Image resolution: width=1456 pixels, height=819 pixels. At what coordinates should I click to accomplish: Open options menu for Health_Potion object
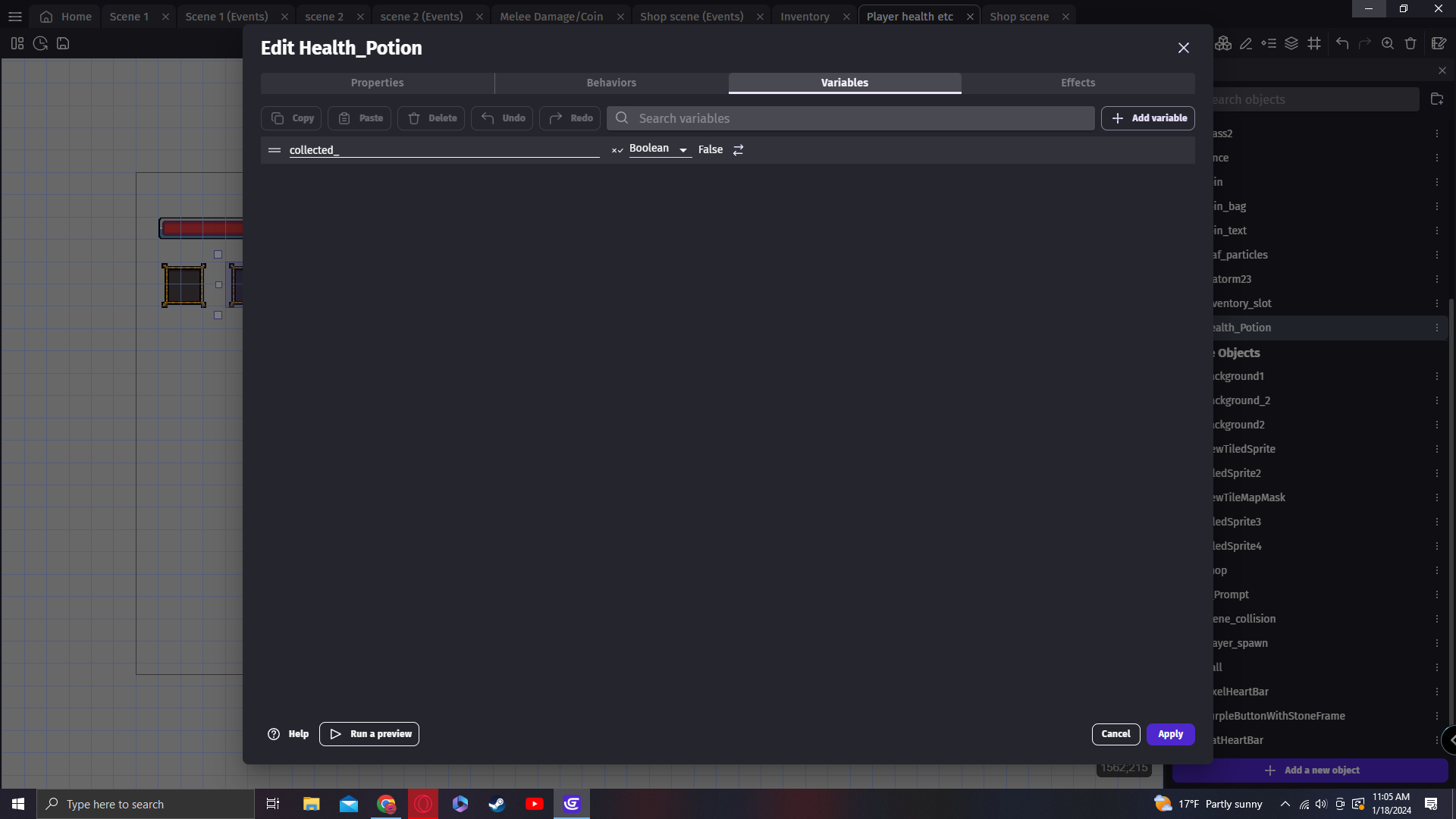point(1437,328)
